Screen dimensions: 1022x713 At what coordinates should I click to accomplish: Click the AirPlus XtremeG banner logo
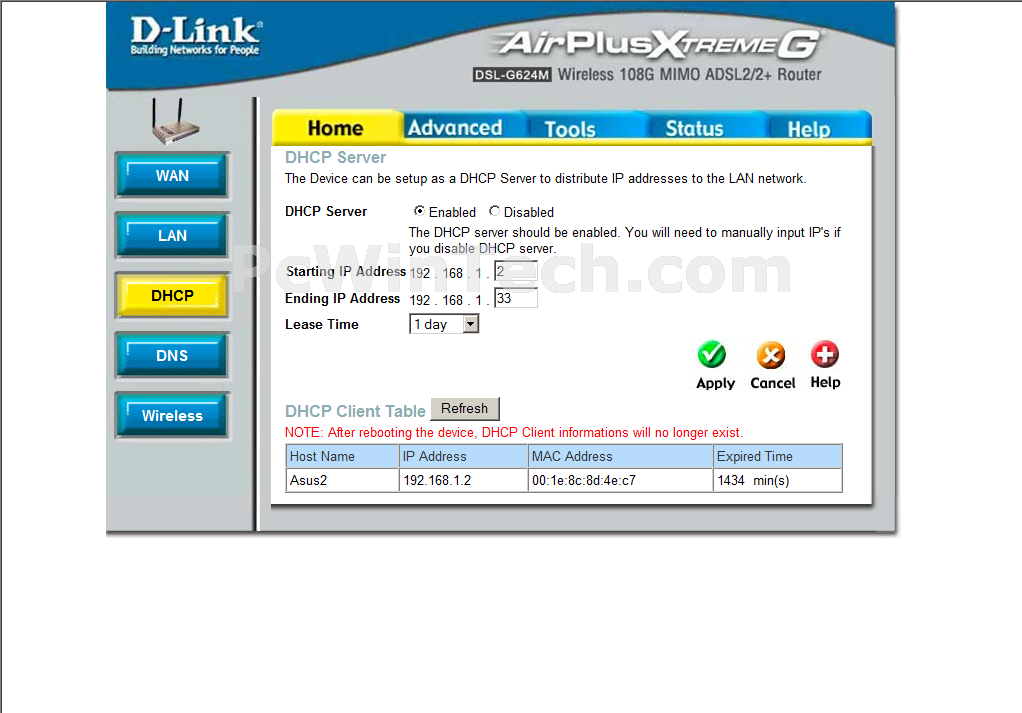[658, 44]
